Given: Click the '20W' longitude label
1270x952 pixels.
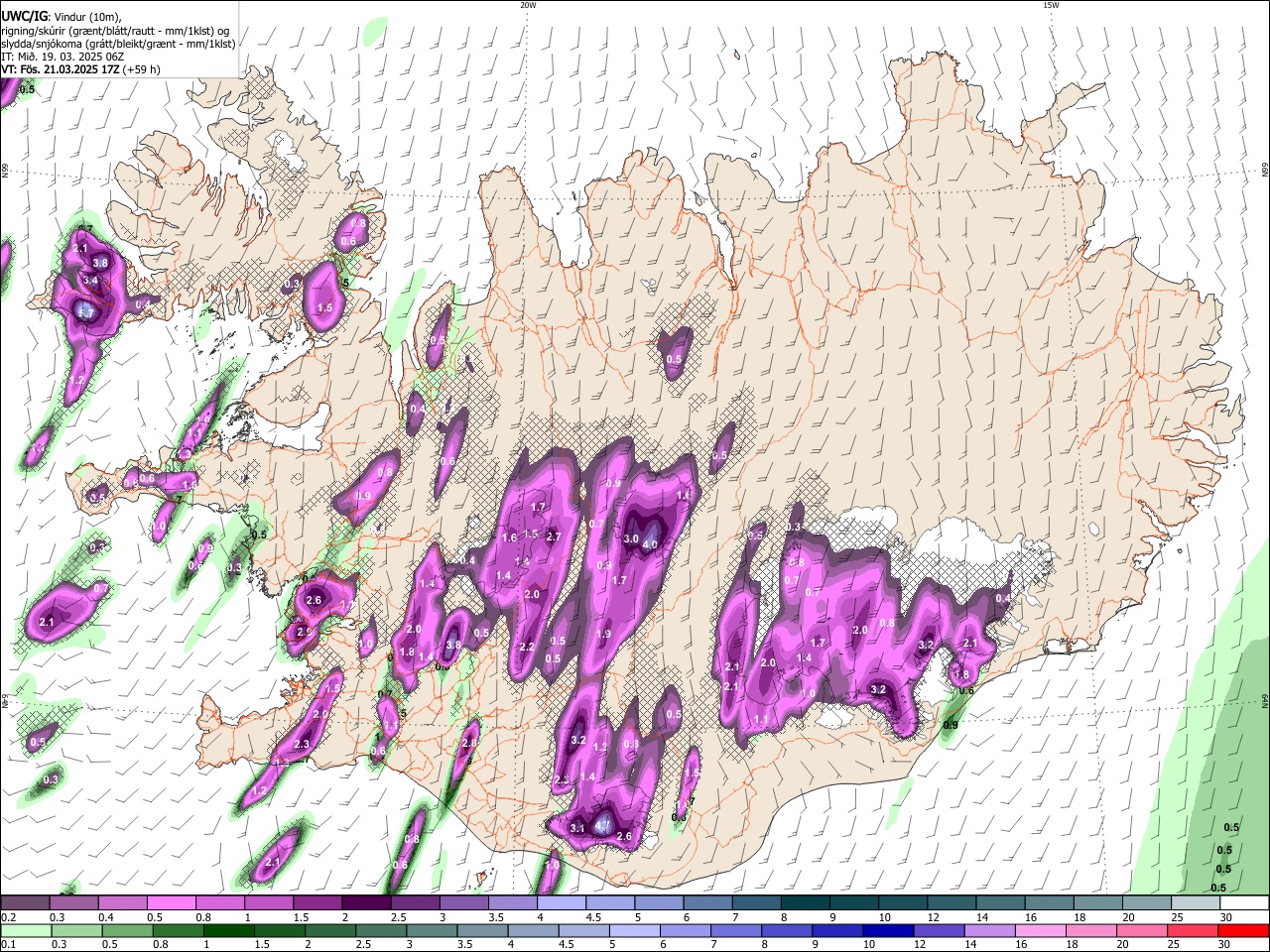Looking at the screenshot, I should pos(528,5).
